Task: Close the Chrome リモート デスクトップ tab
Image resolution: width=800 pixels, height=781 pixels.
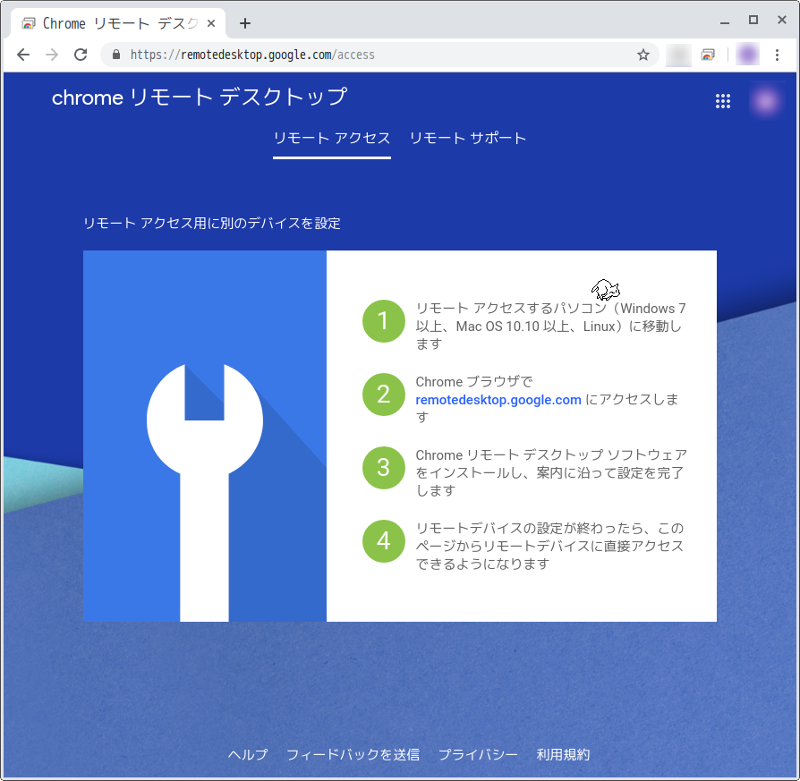Action: pyautogui.click(x=211, y=23)
